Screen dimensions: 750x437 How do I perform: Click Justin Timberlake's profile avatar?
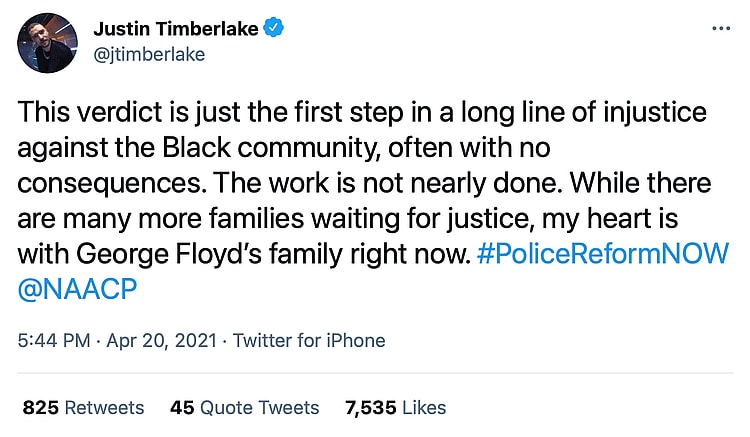pyautogui.click(x=48, y=42)
